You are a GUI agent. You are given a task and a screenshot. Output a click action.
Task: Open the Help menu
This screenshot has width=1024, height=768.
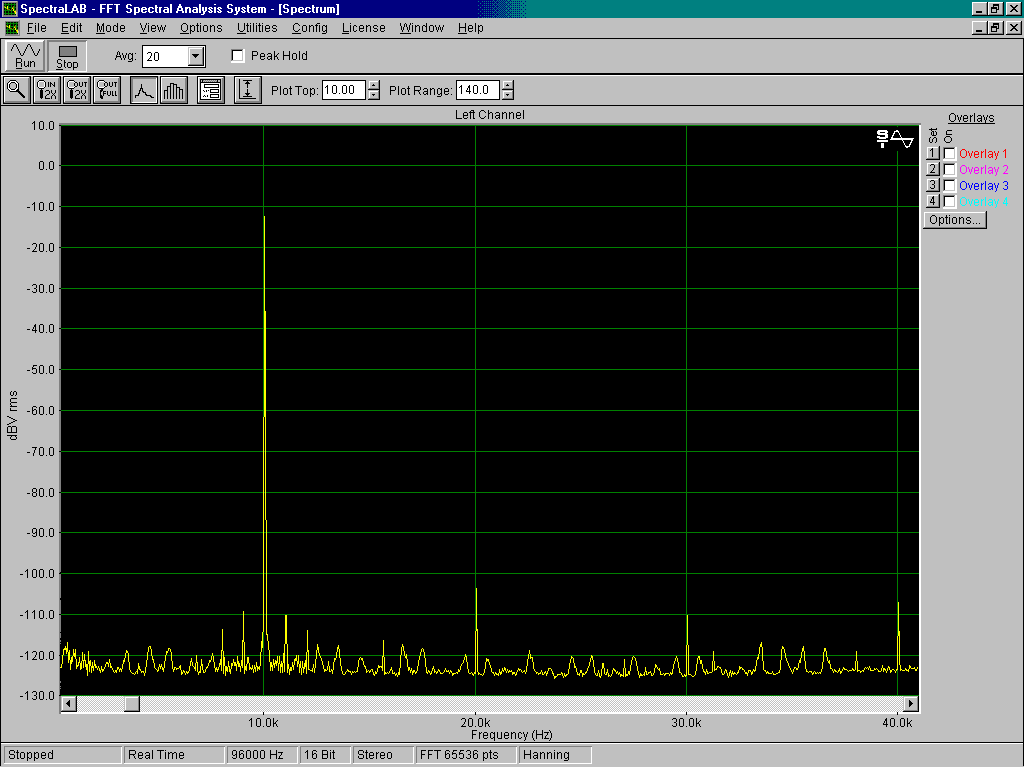pos(470,28)
